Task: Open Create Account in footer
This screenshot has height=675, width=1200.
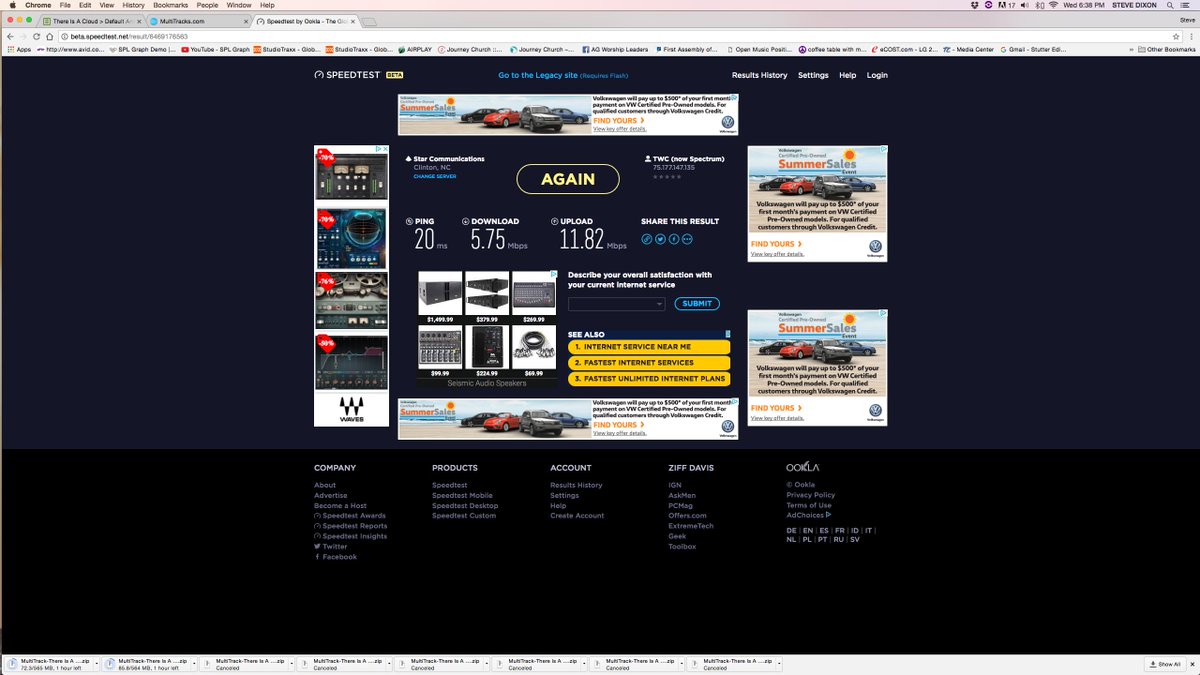Action: coord(577,516)
